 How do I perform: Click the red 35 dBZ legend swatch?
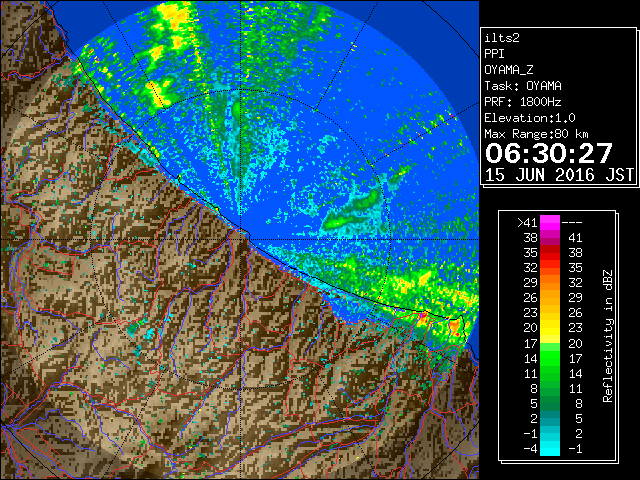(550, 253)
